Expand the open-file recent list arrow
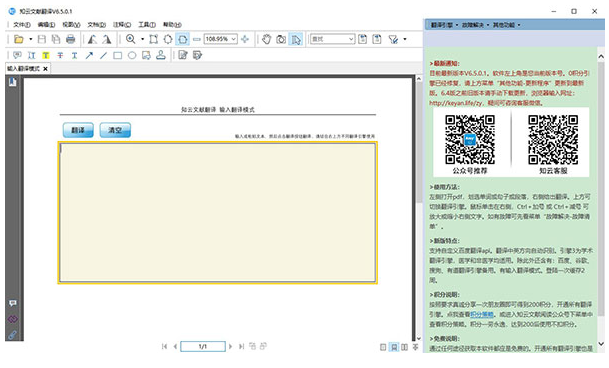Image resolution: width=609 pixels, height=368 pixels. pos(30,39)
